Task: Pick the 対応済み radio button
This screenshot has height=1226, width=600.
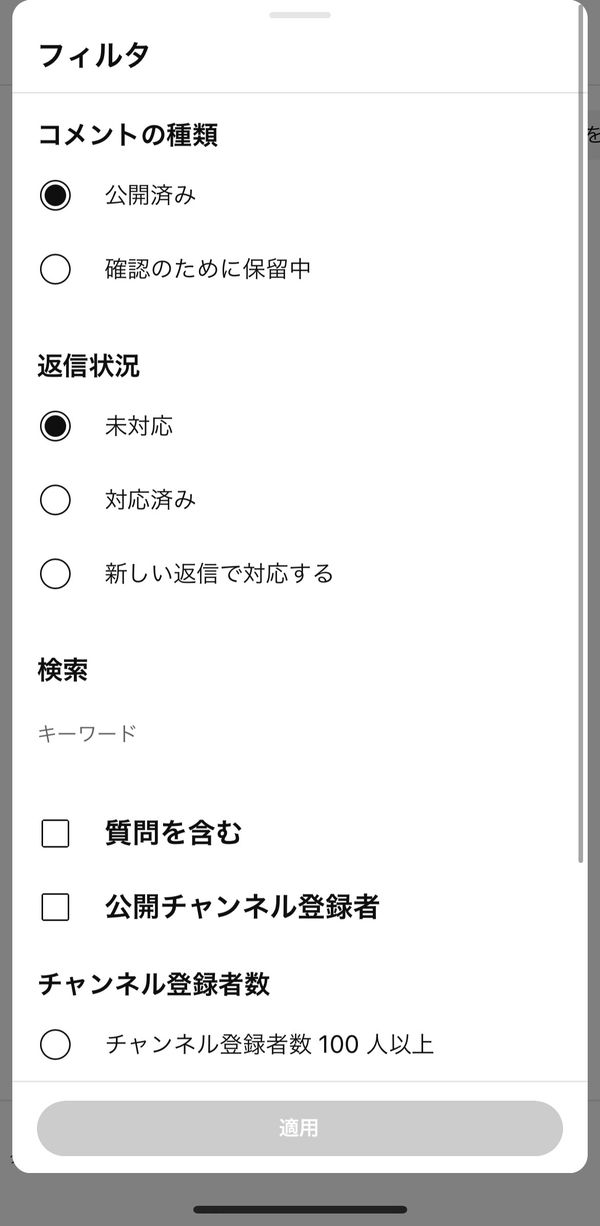Action: click(x=55, y=500)
